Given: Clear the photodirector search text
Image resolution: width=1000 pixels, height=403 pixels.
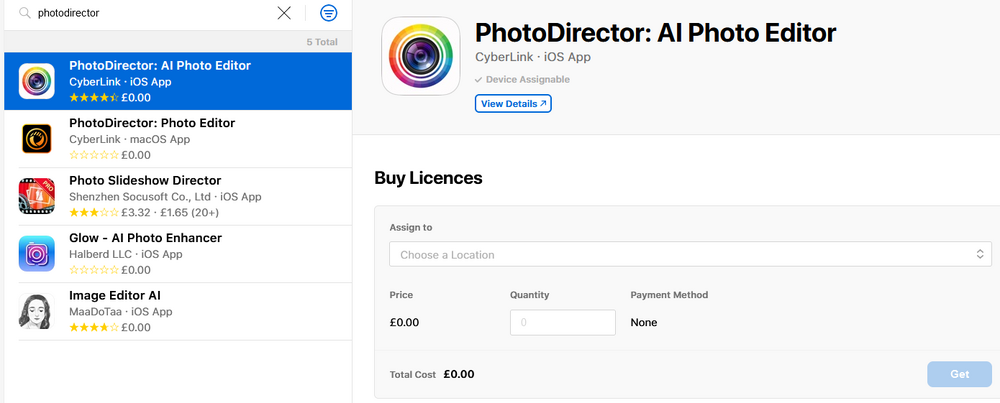Looking at the screenshot, I should click(284, 13).
